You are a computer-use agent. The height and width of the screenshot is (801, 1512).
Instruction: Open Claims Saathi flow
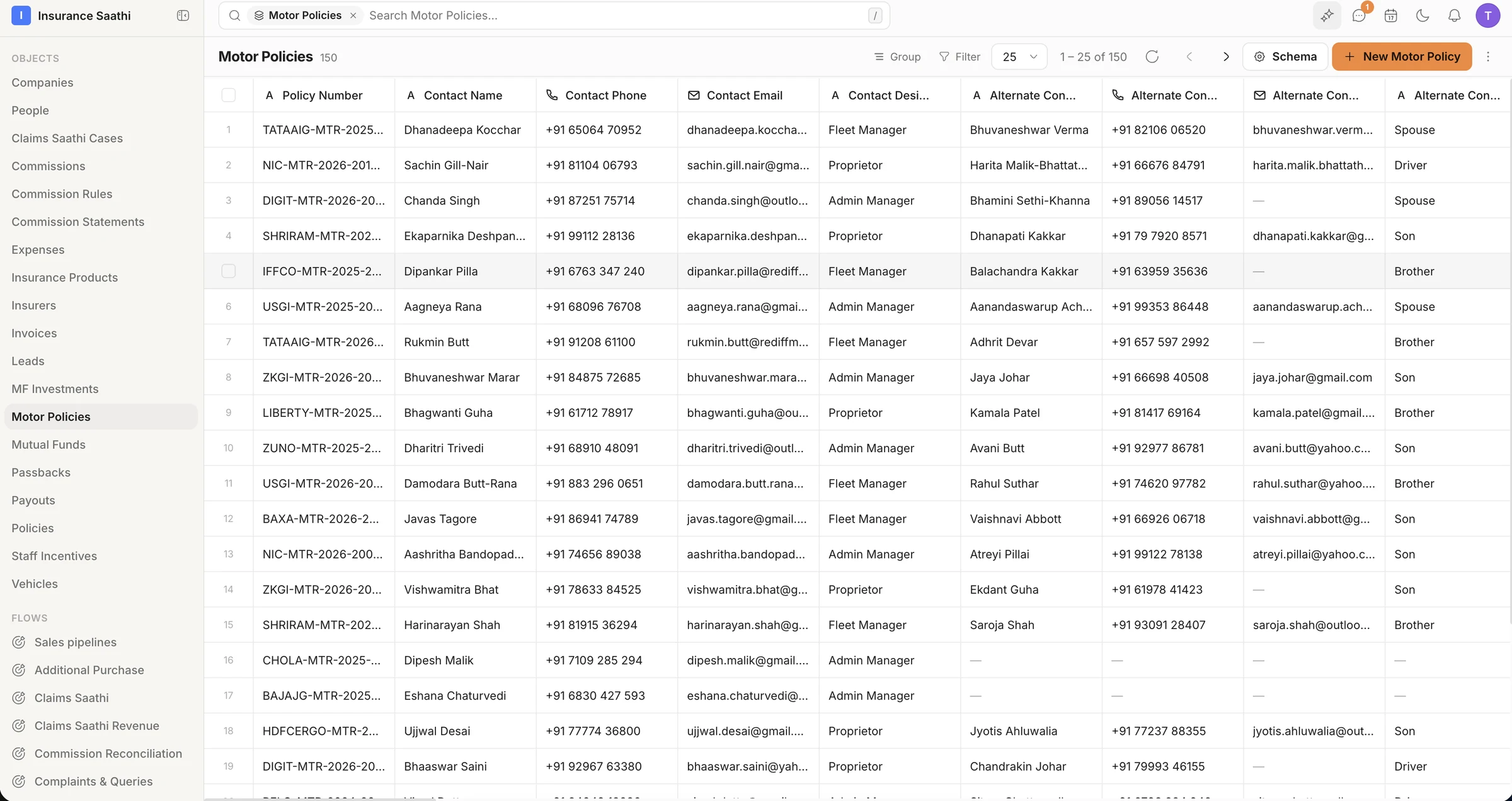(71, 698)
